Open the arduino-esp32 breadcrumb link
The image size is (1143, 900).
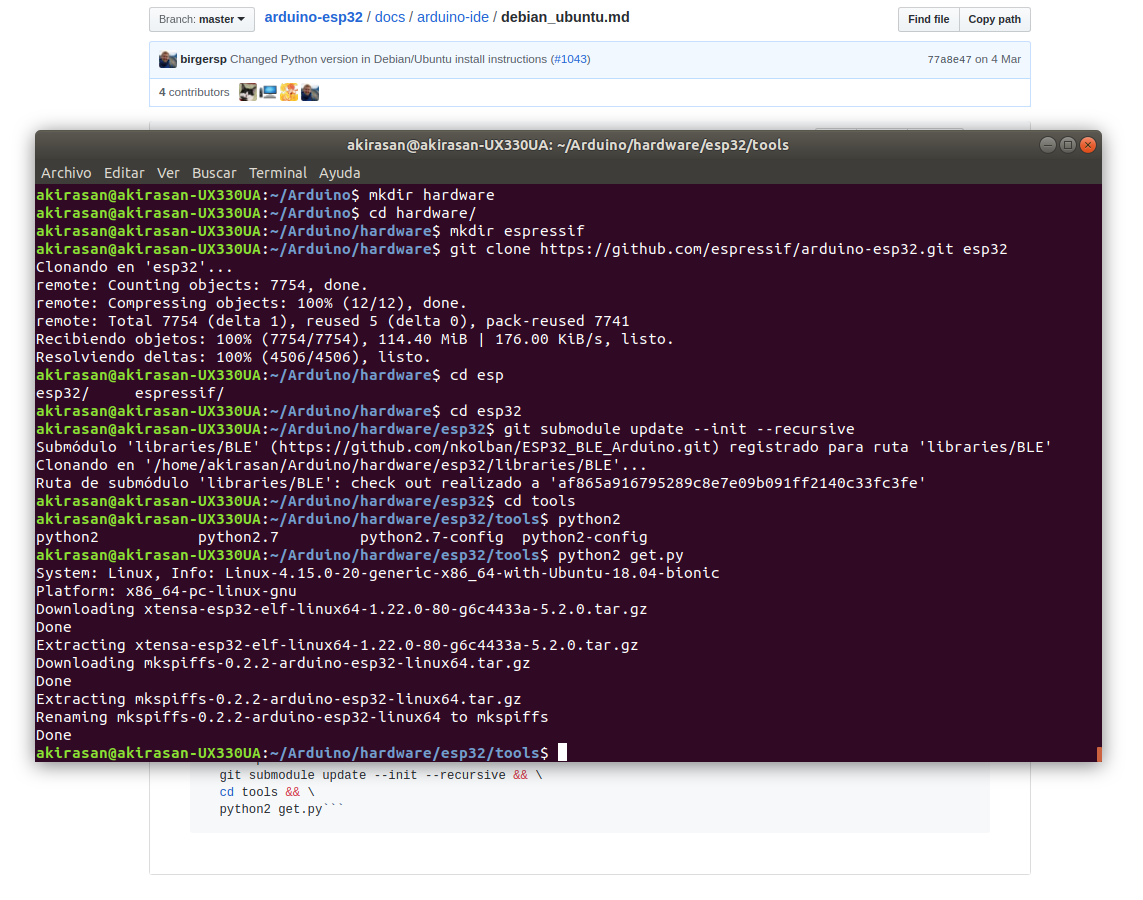tap(313, 17)
